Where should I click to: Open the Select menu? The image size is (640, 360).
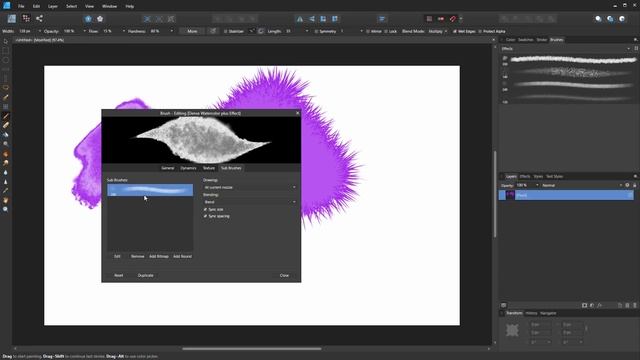coord(71,6)
